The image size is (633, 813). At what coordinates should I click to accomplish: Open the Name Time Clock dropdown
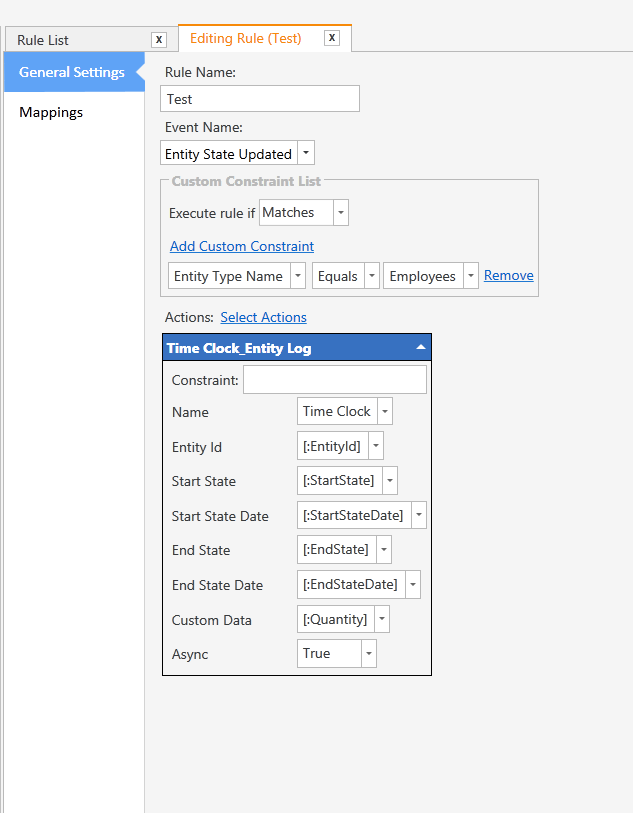click(384, 412)
